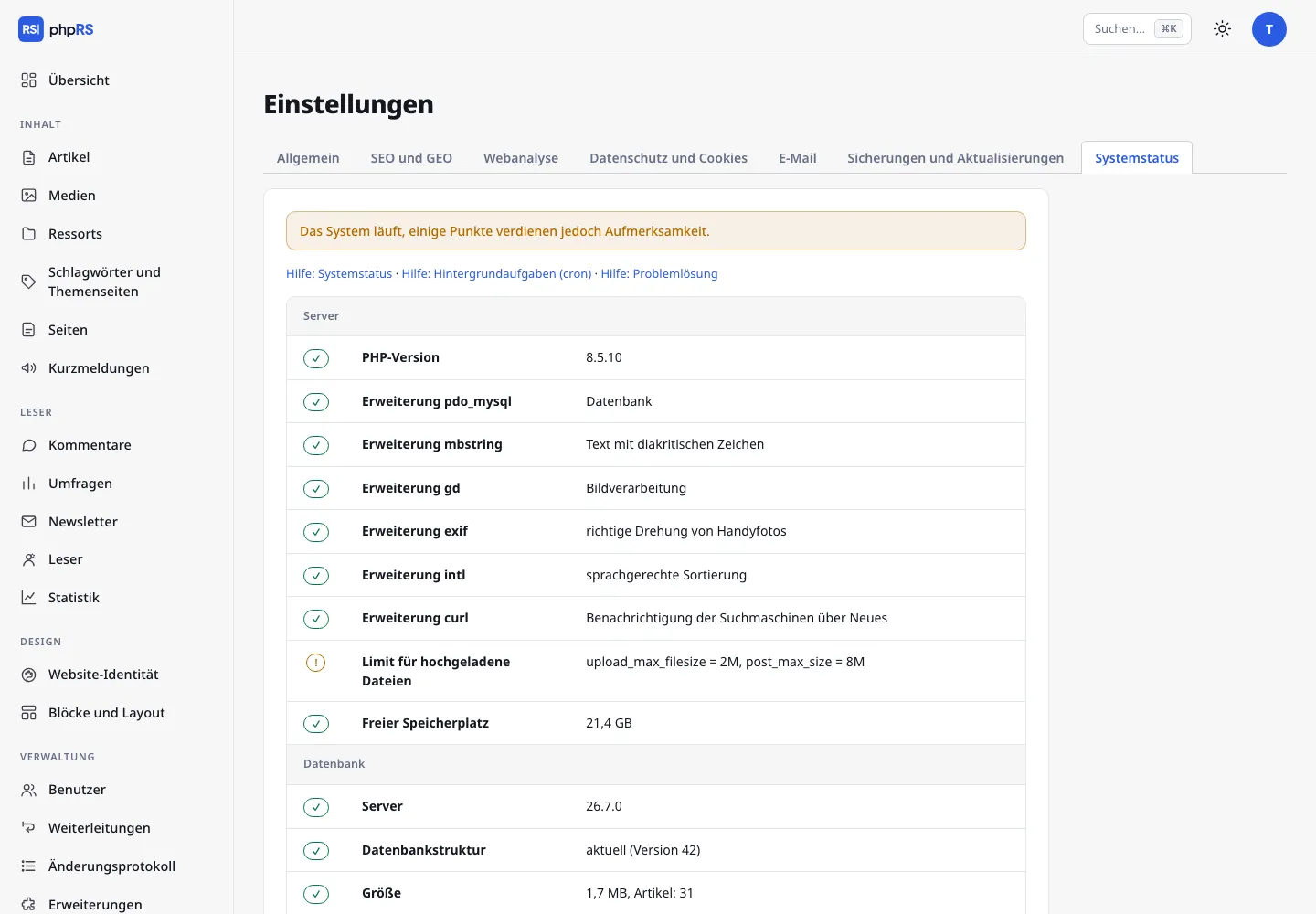Select the Systemstatus tab
Viewport: 1316px width, 914px height.
(x=1137, y=158)
